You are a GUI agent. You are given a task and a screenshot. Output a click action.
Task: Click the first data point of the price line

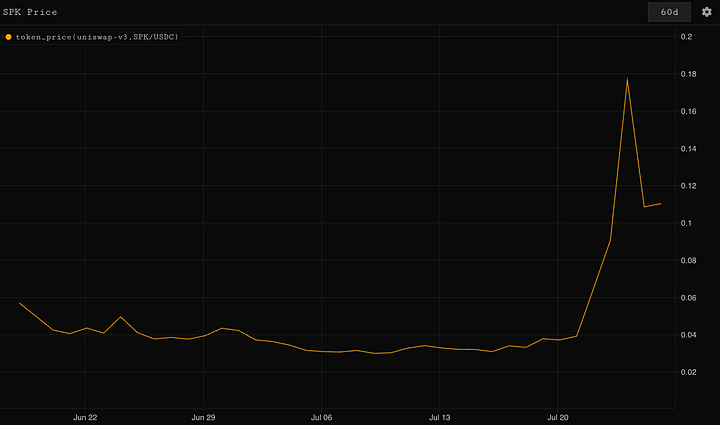pyautogui.click(x=19, y=303)
